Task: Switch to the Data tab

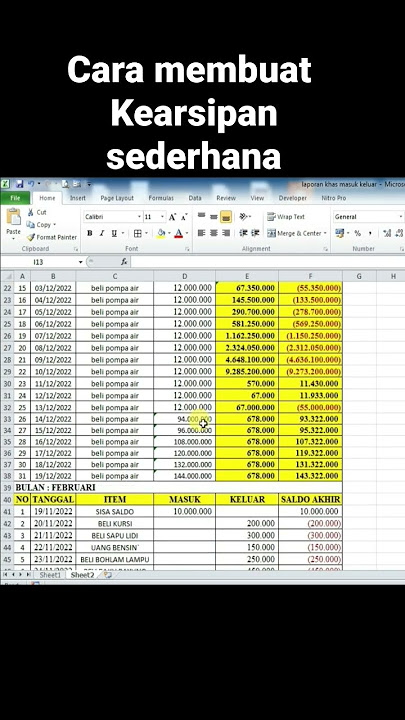Action: tap(195, 198)
